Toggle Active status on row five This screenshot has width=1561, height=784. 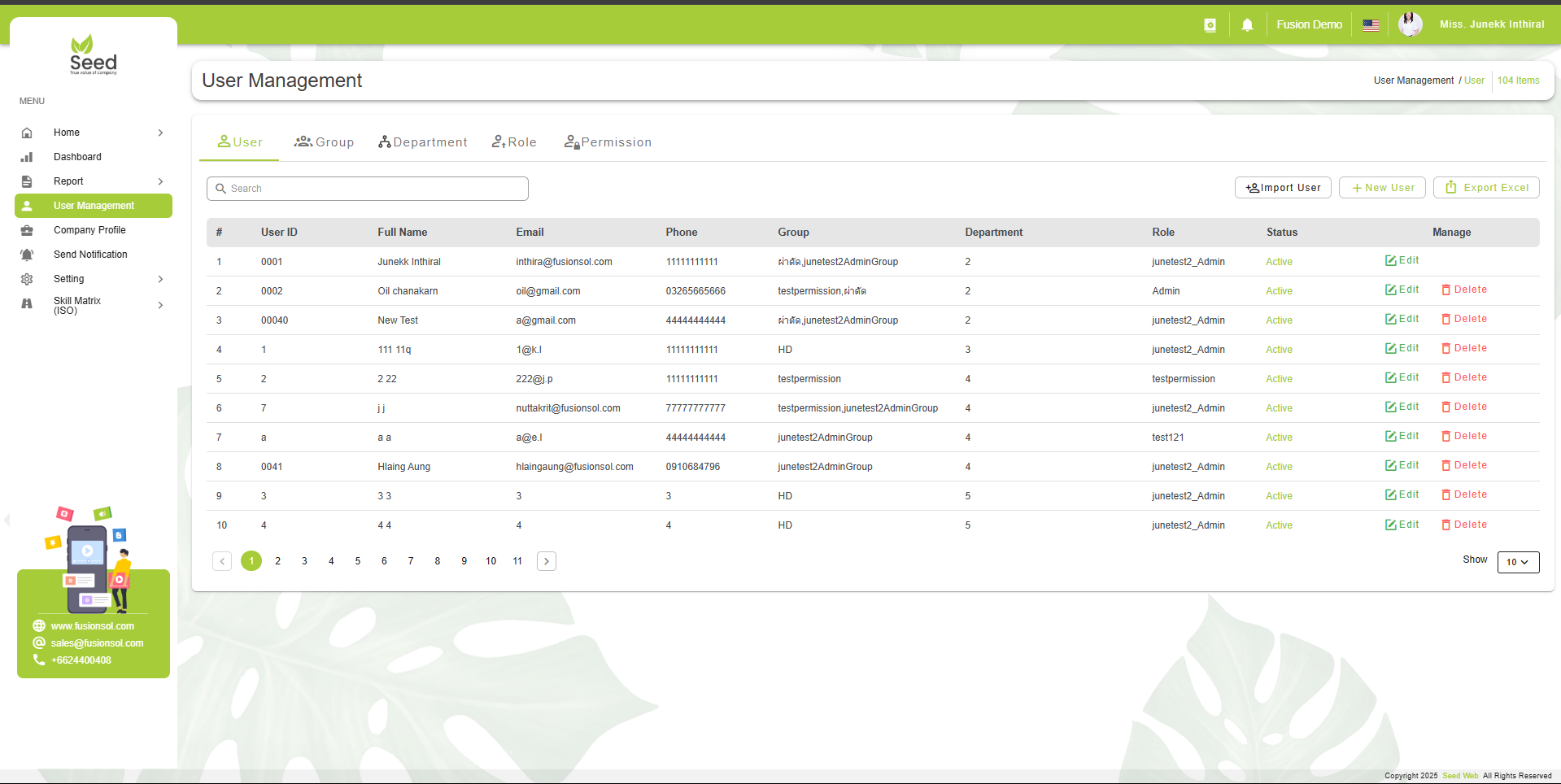pyautogui.click(x=1278, y=378)
